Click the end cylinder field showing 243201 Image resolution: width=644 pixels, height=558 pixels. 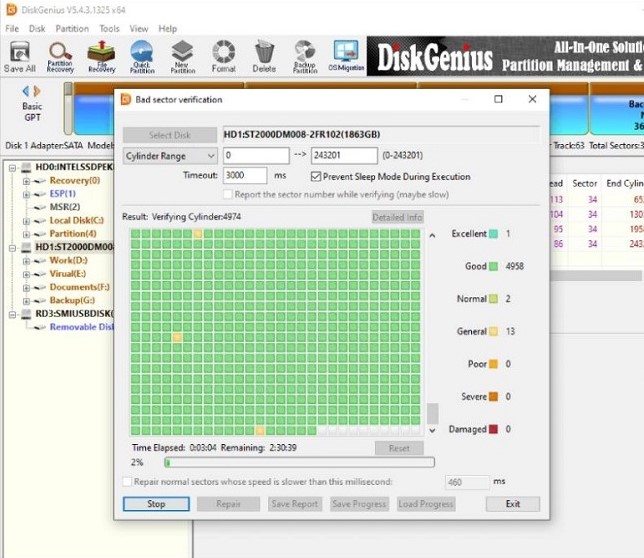tap(344, 156)
